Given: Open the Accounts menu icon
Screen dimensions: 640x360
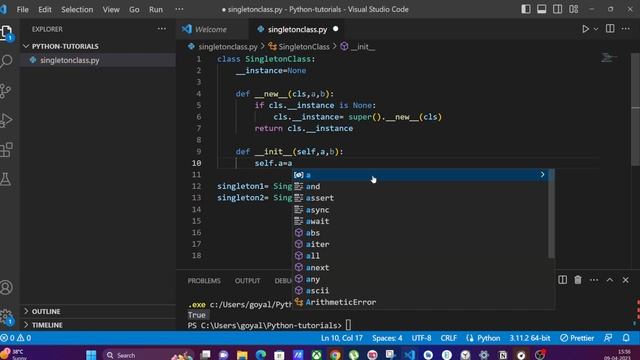Looking at the screenshot, I should [x=6, y=288].
